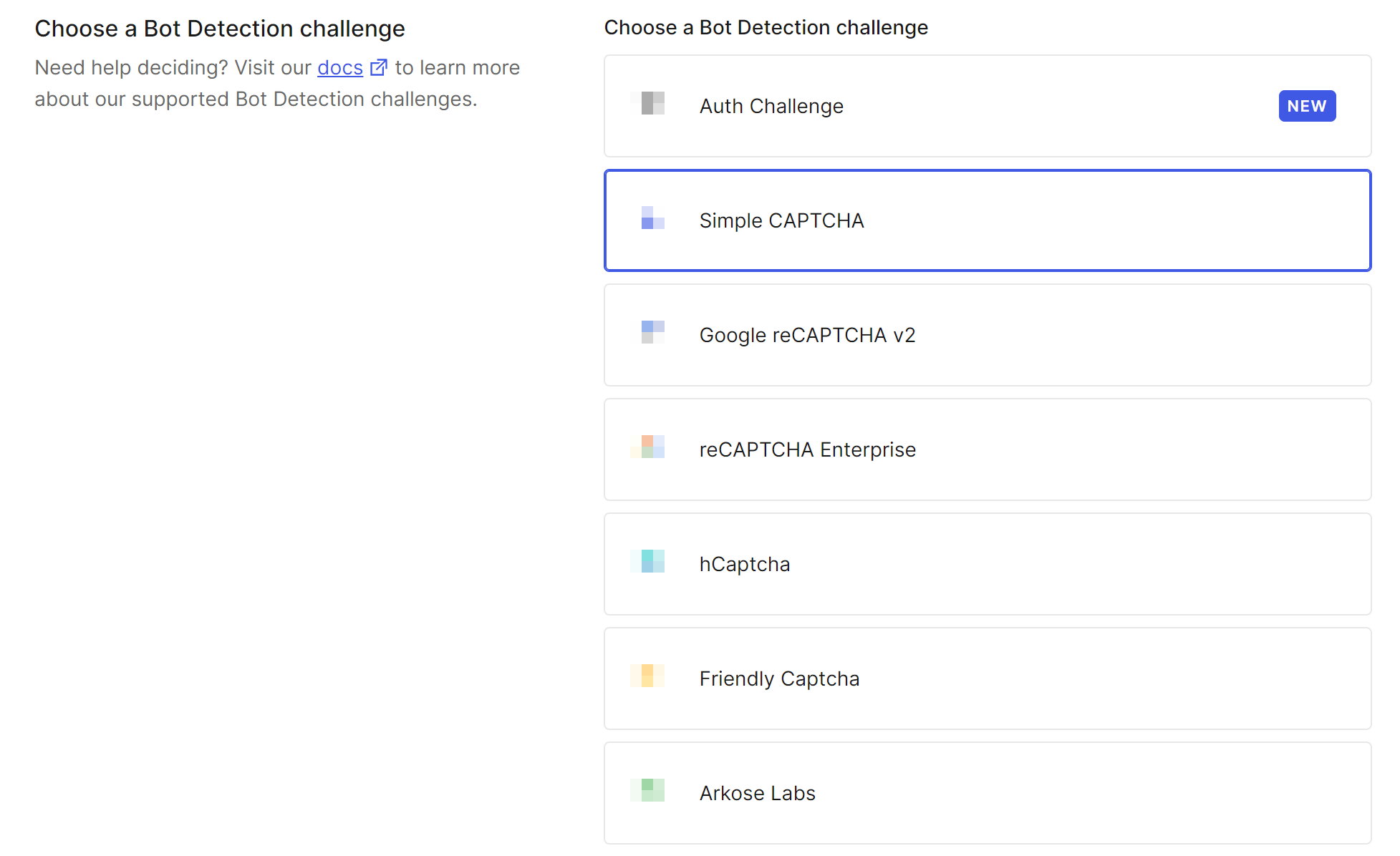The height and width of the screenshot is (856, 1400).
Task: Click the hCaptcha logo icon
Action: point(649,561)
